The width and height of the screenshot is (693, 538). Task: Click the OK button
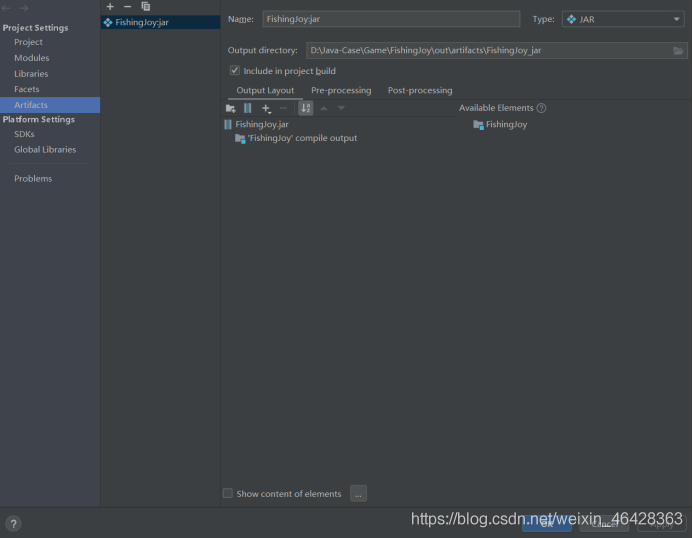[547, 524]
